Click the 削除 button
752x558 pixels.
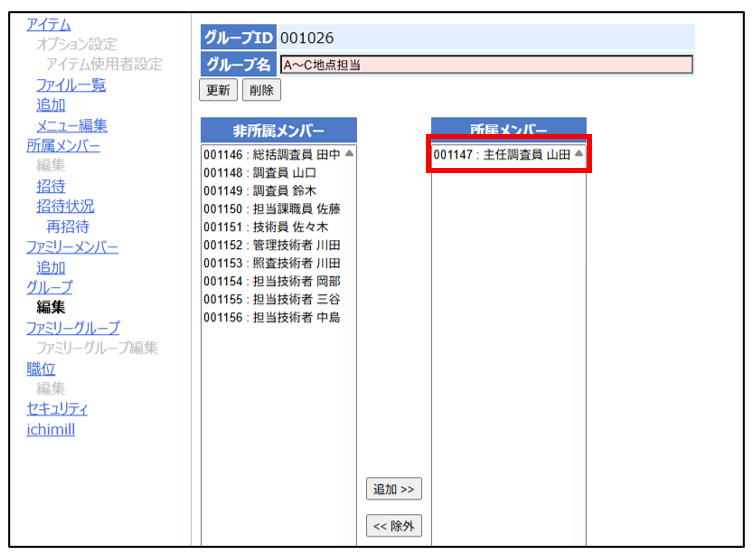click(x=261, y=90)
